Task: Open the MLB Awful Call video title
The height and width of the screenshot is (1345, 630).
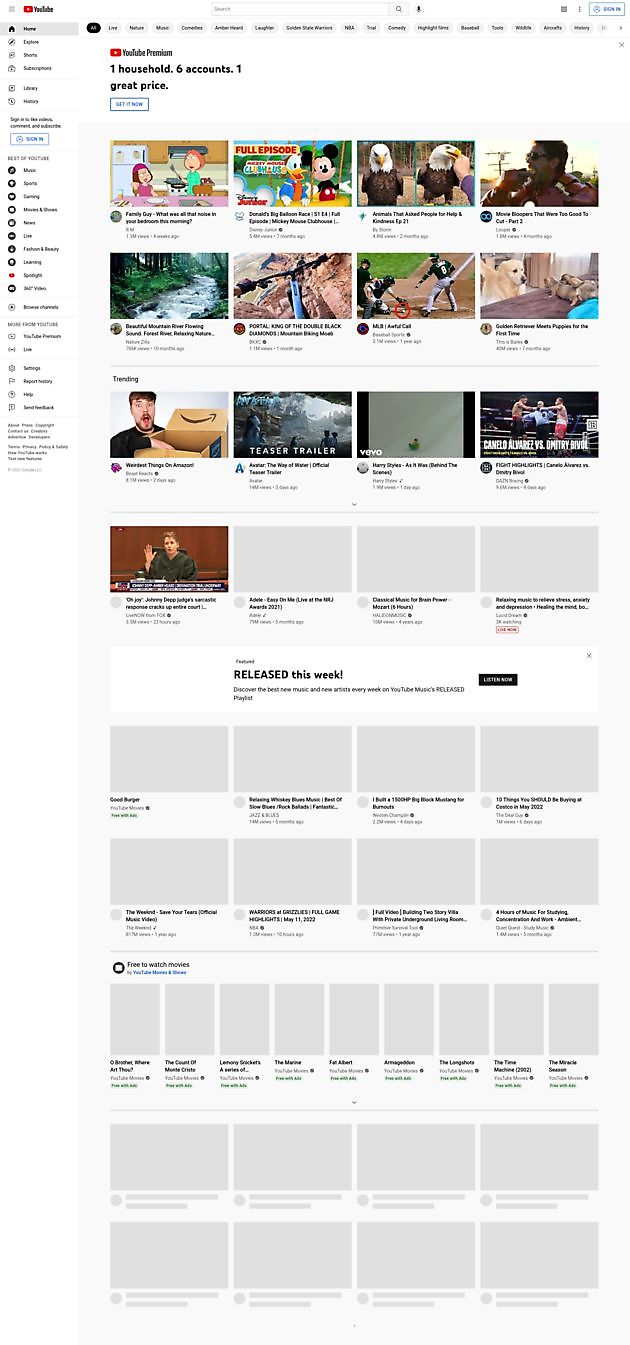Action: point(392,326)
